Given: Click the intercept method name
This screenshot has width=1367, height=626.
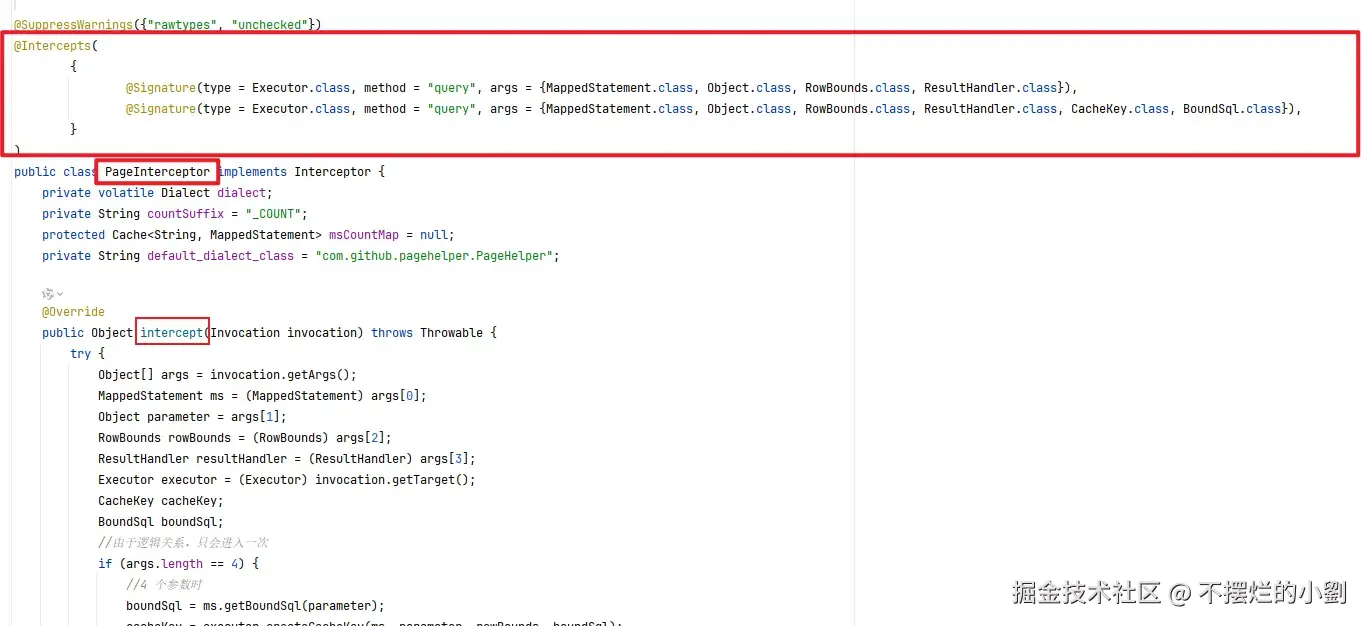Looking at the screenshot, I should click(x=172, y=333).
